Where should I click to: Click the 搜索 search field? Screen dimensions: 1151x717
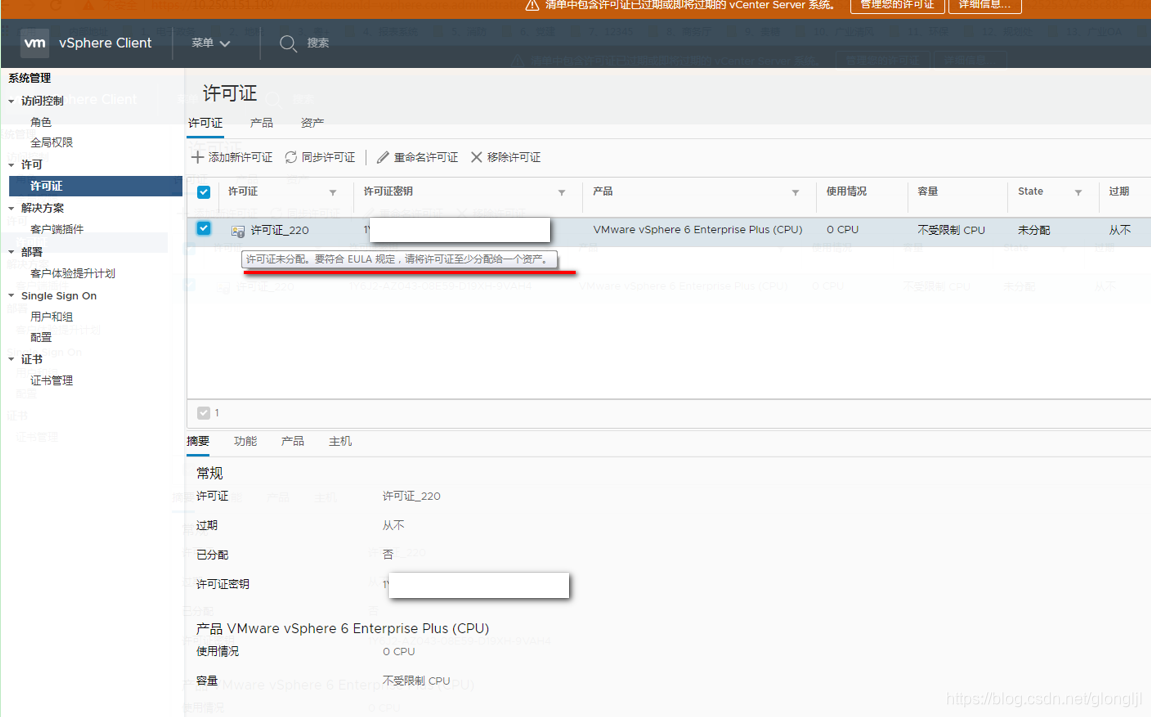(x=318, y=43)
